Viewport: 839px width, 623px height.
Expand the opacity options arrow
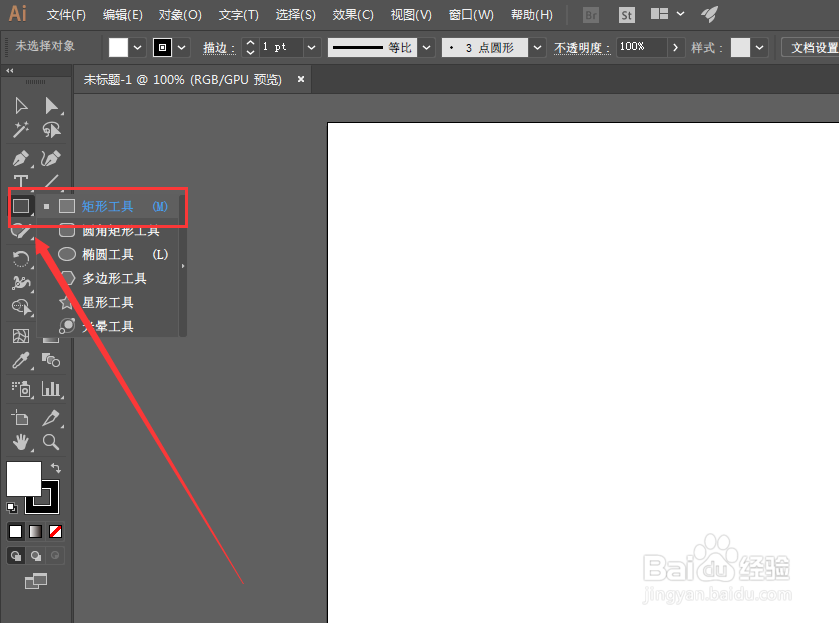[x=676, y=48]
